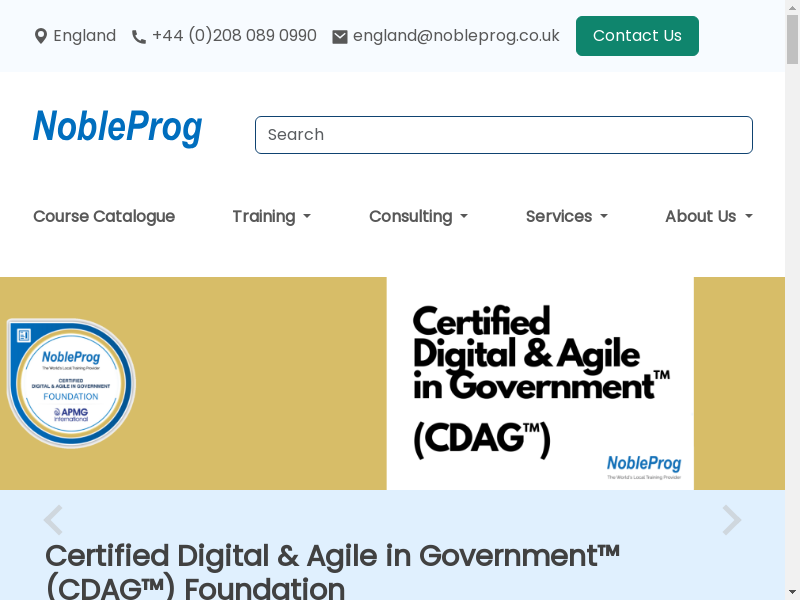
Task: Click the envelope email icon in top bar
Action: click(340, 37)
